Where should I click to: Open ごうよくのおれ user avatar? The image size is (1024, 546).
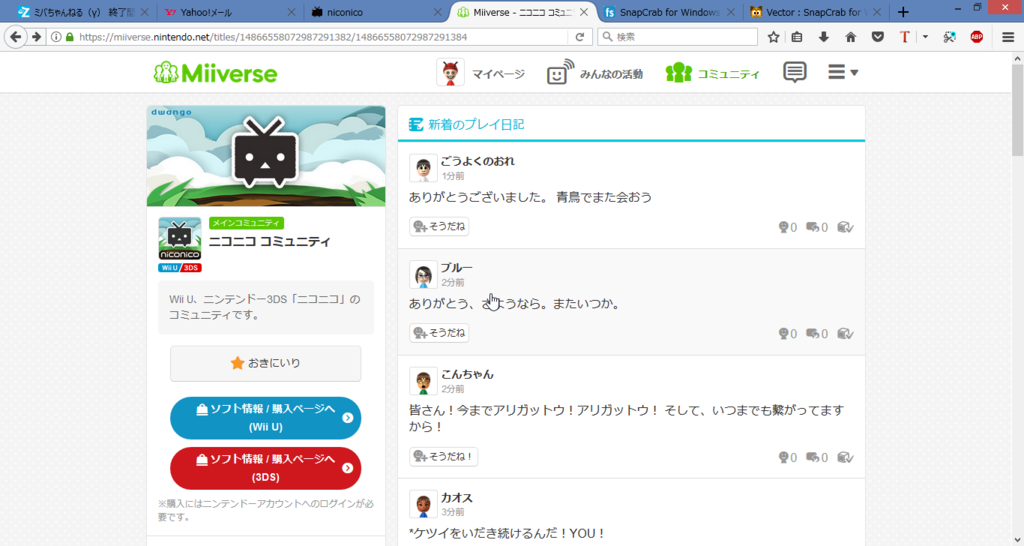[x=423, y=169]
